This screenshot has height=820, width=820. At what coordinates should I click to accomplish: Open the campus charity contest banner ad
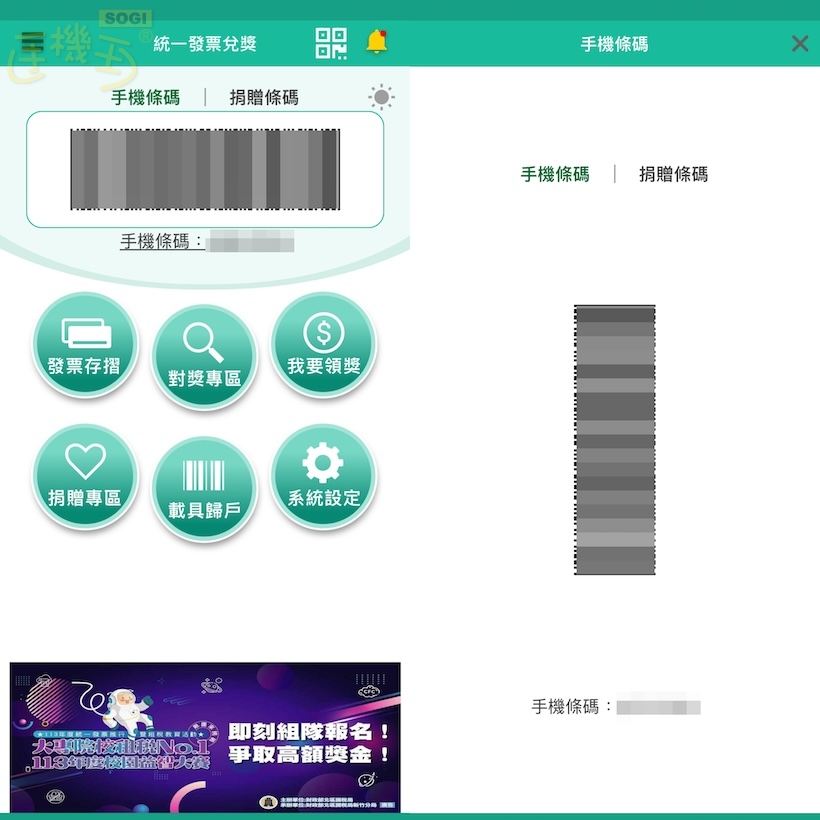205,735
